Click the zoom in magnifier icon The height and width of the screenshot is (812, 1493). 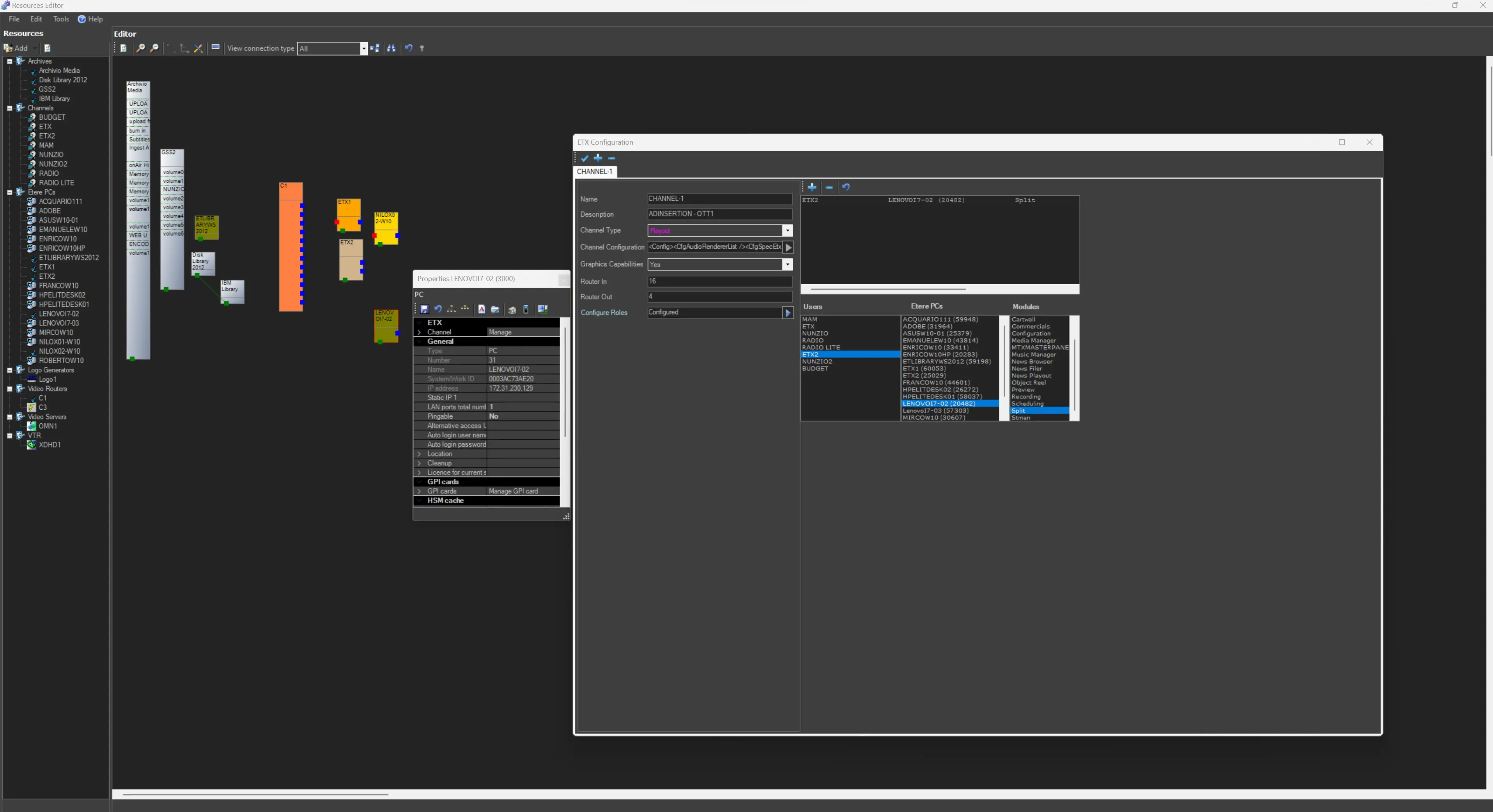[x=140, y=48]
